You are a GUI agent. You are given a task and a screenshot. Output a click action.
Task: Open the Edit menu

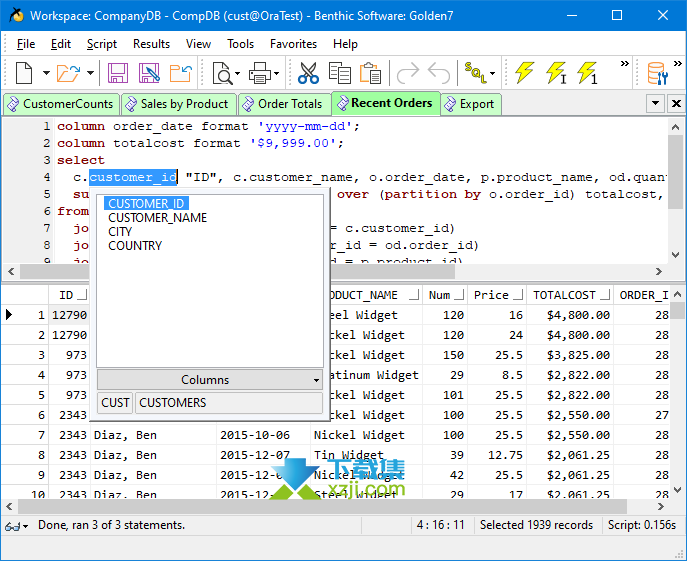[x=60, y=44]
